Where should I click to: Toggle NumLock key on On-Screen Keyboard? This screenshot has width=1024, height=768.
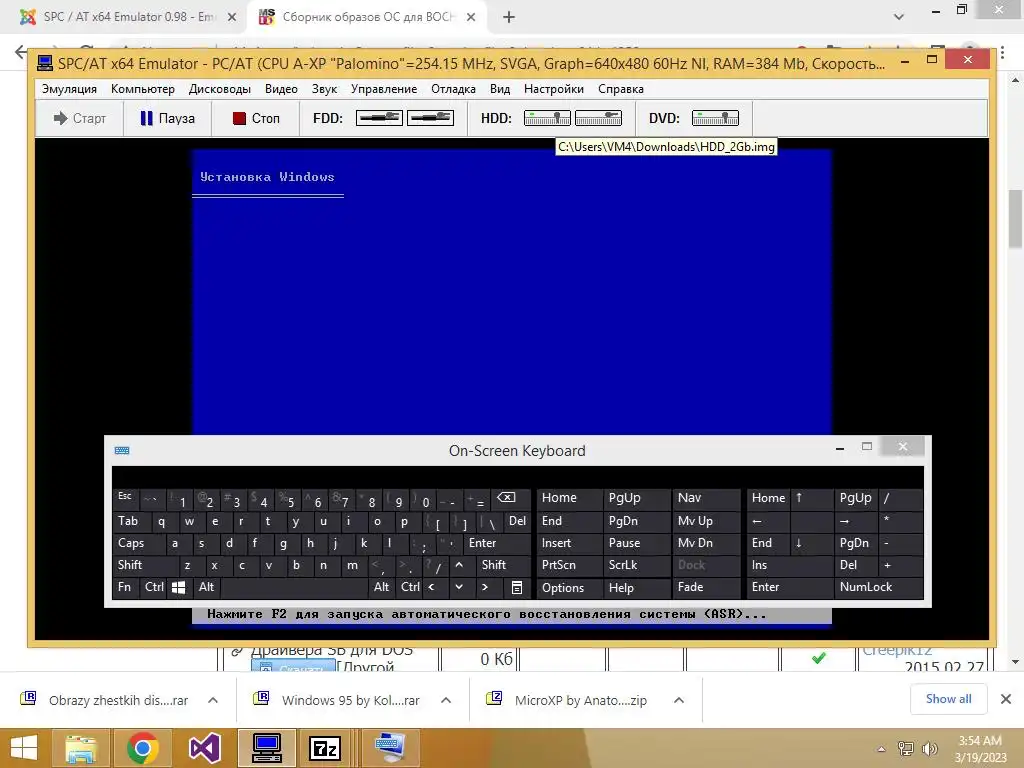pyautogui.click(x=878, y=587)
